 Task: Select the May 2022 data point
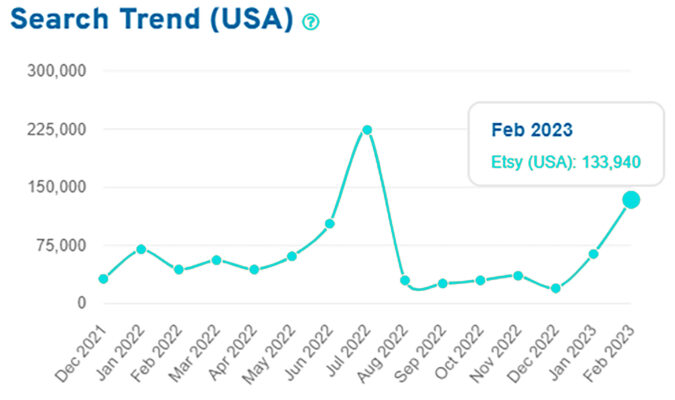coord(292,256)
